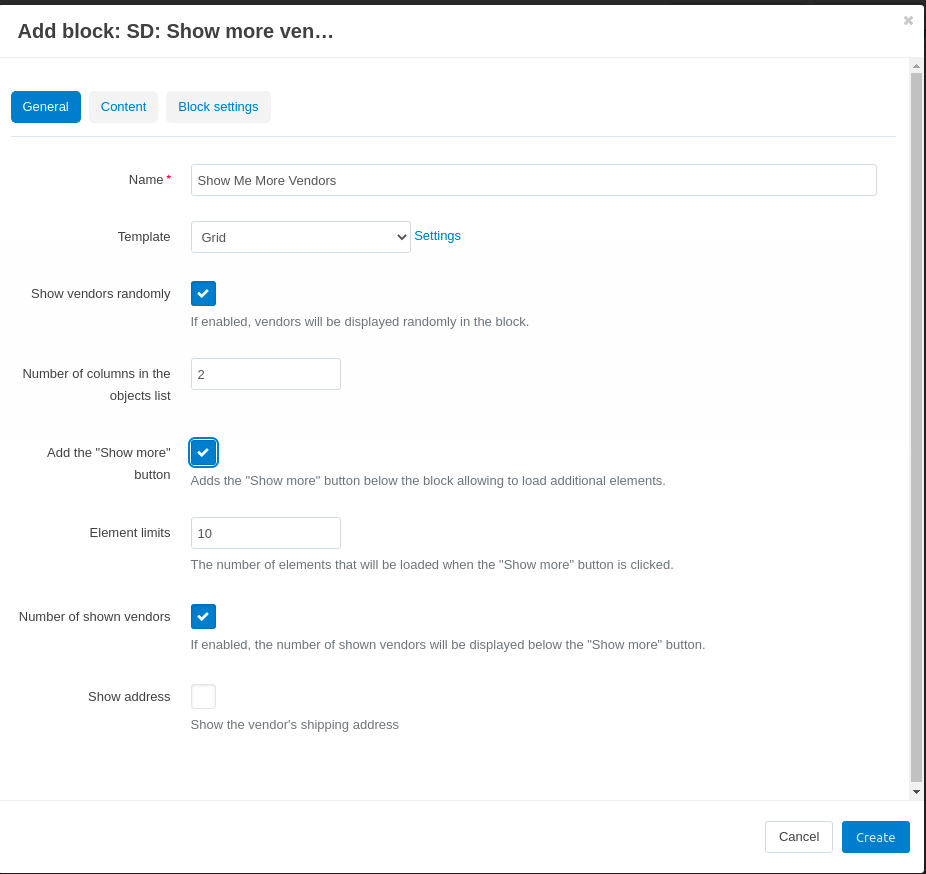
Task: Enable the Show address checkbox
Action: pyautogui.click(x=203, y=696)
